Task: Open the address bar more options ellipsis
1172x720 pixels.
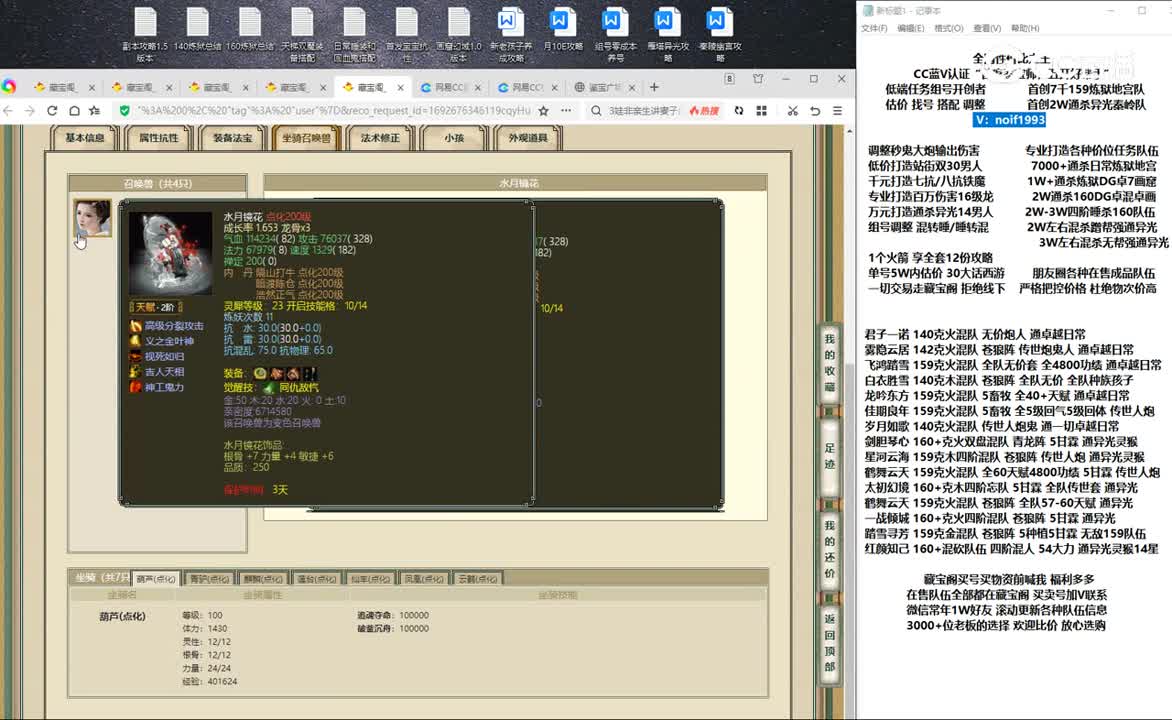Action: click(x=566, y=111)
